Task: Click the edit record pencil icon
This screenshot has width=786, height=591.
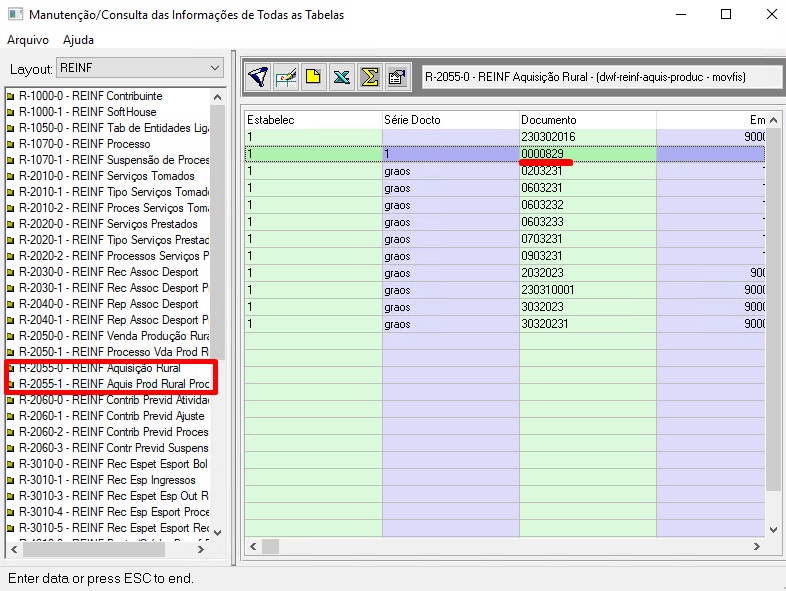Action: coord(286,77)
